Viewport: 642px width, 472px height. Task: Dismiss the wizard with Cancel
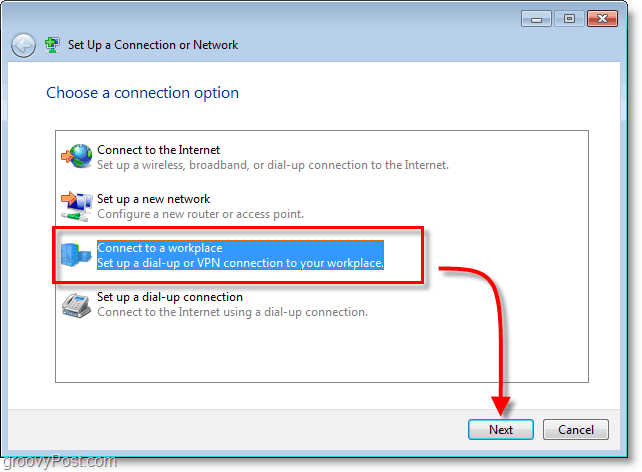[576, 429]
